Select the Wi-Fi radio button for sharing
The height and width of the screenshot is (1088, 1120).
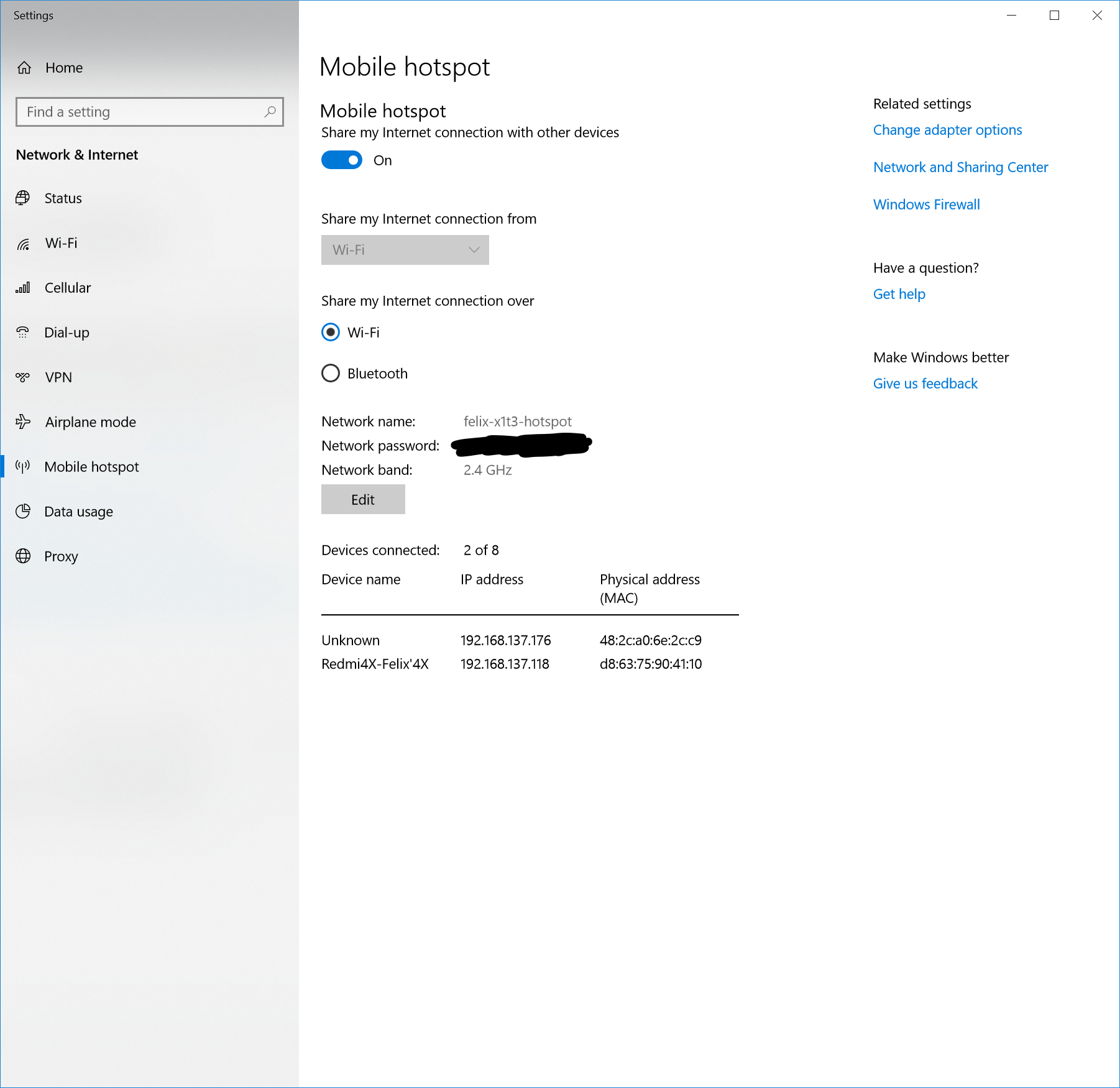pyautogui.click(x=331, y=333)
